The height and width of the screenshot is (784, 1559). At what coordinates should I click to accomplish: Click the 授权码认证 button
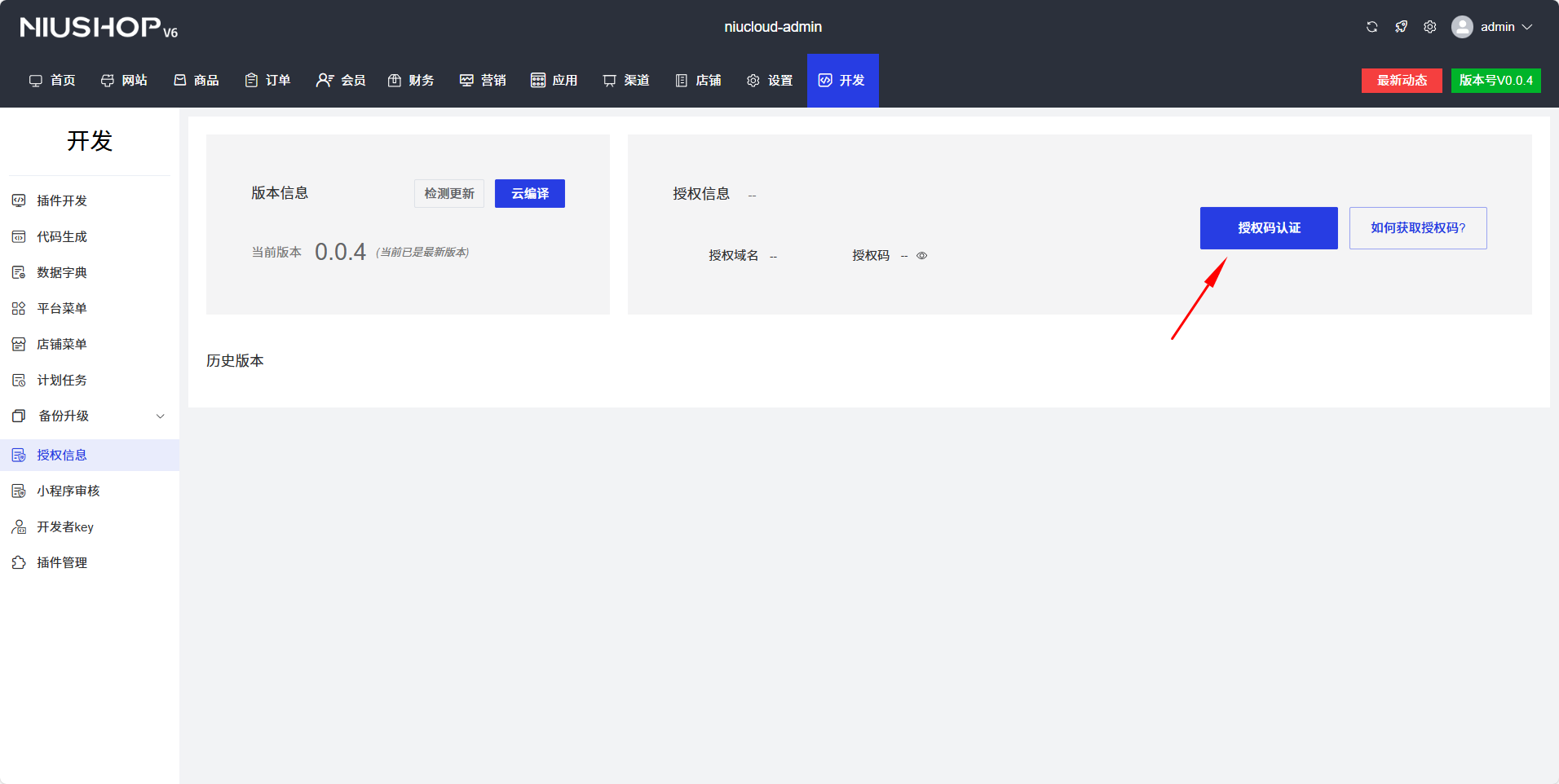point(1268,228)
